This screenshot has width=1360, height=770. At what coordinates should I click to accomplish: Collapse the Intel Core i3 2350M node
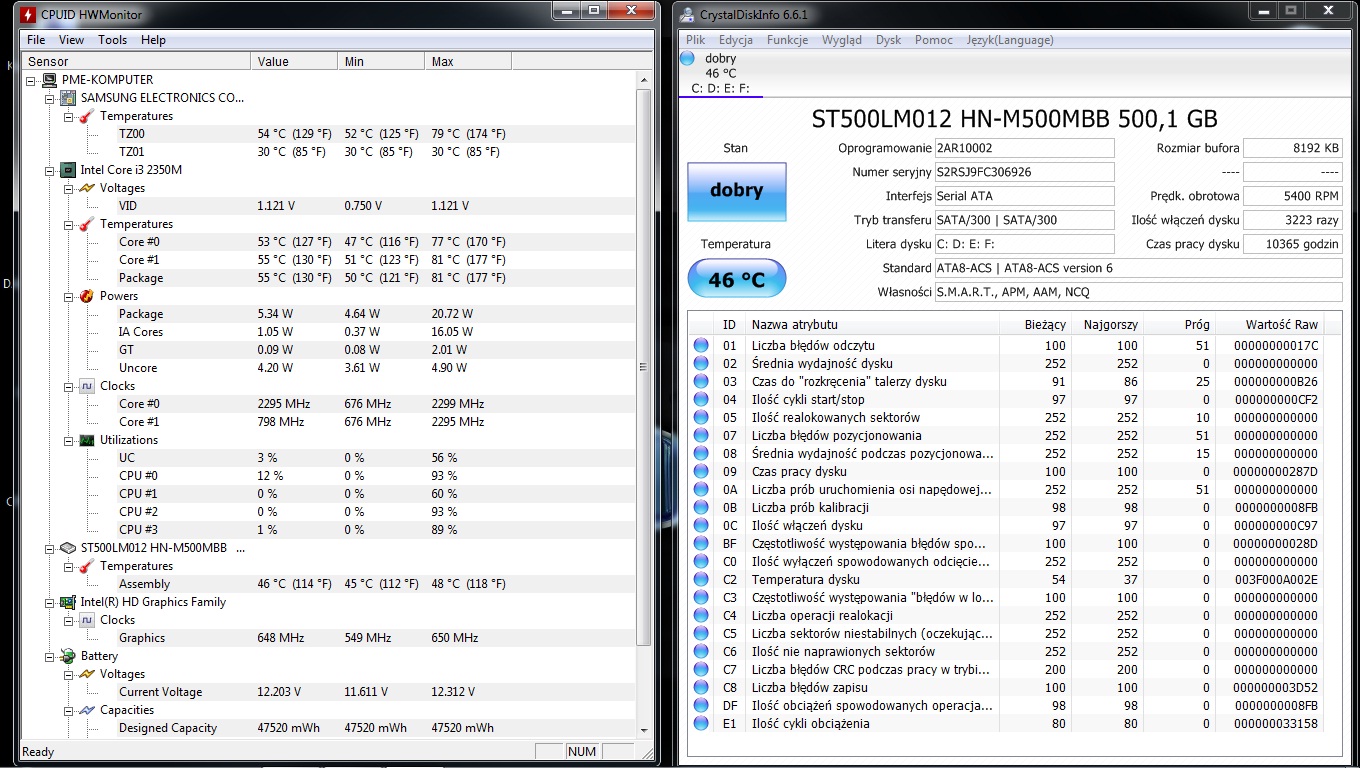coord(49,170)
